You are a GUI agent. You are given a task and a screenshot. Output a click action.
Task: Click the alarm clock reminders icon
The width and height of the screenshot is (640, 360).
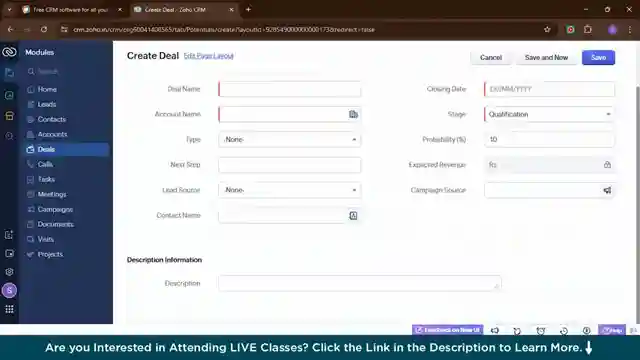tap(540, 331)
